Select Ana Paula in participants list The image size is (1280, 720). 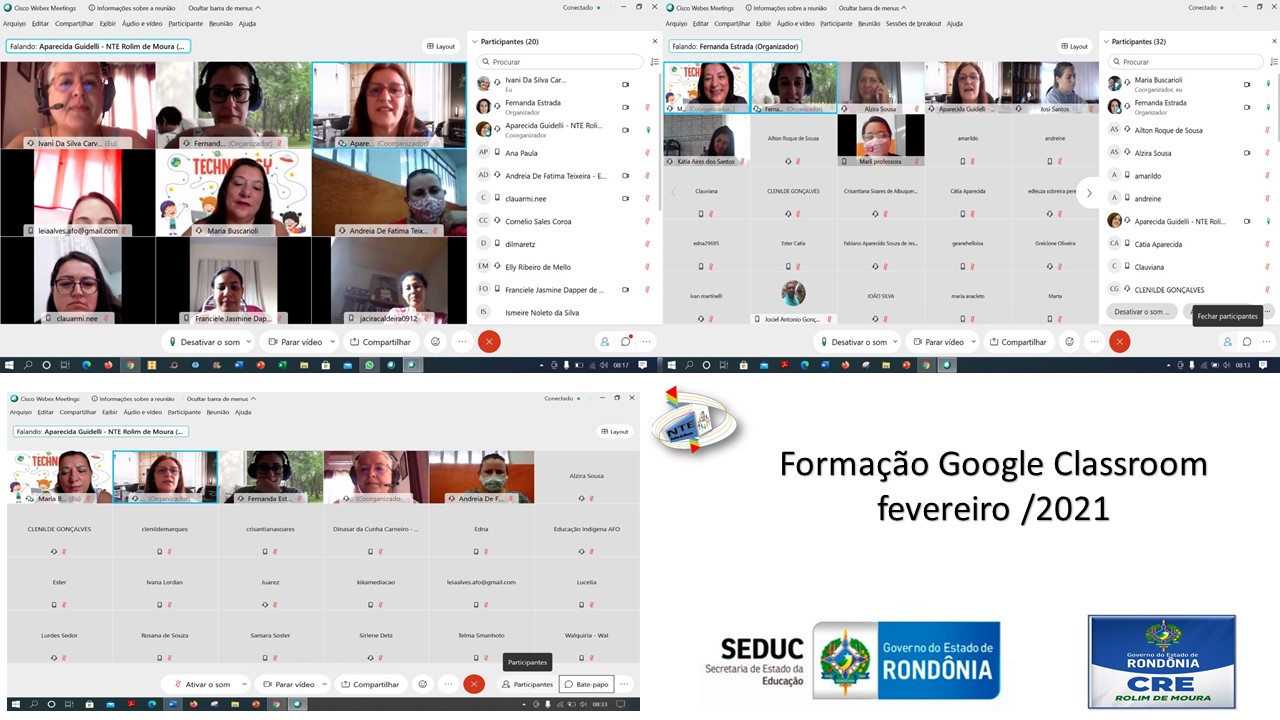tap(565, 153)
